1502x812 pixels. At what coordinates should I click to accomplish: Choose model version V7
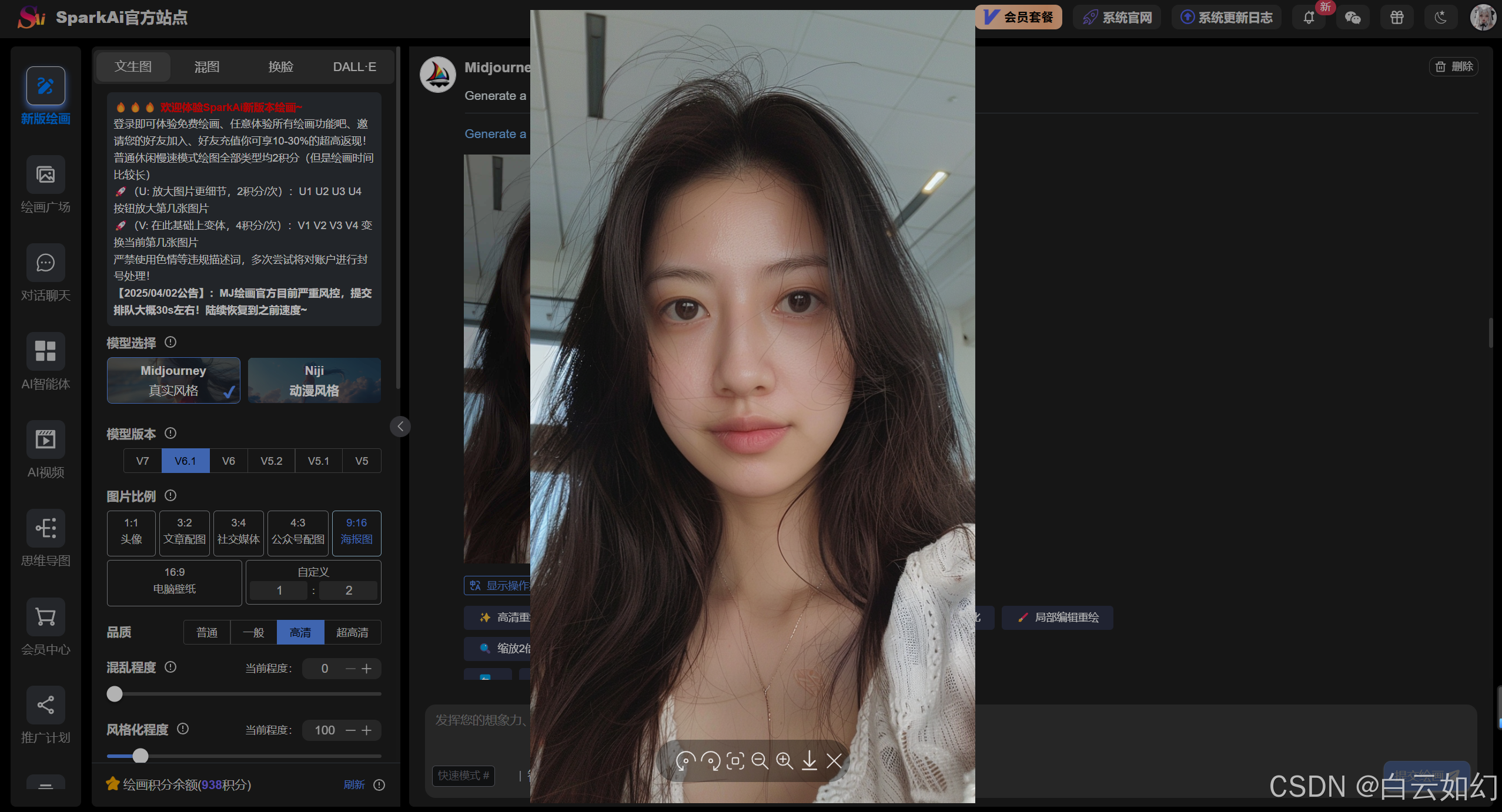[142, 461]
